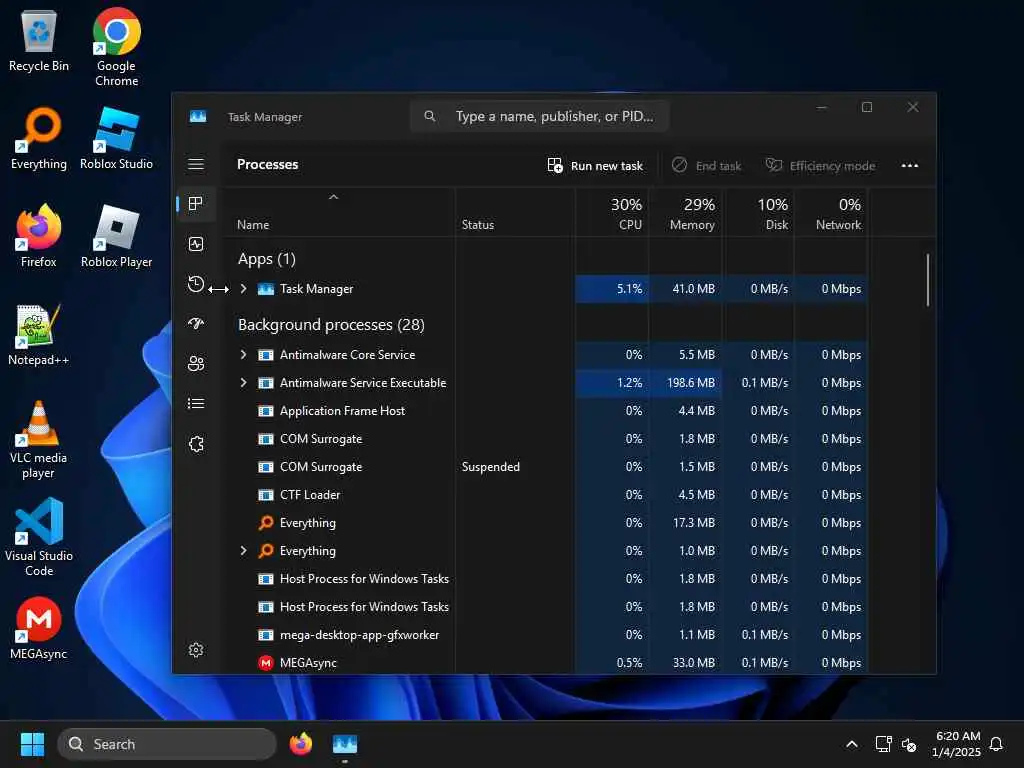Open the Startup apps page in sidebar
Image resolution: width=1024 pixels, height=768 pixels.
pos(196,323)
